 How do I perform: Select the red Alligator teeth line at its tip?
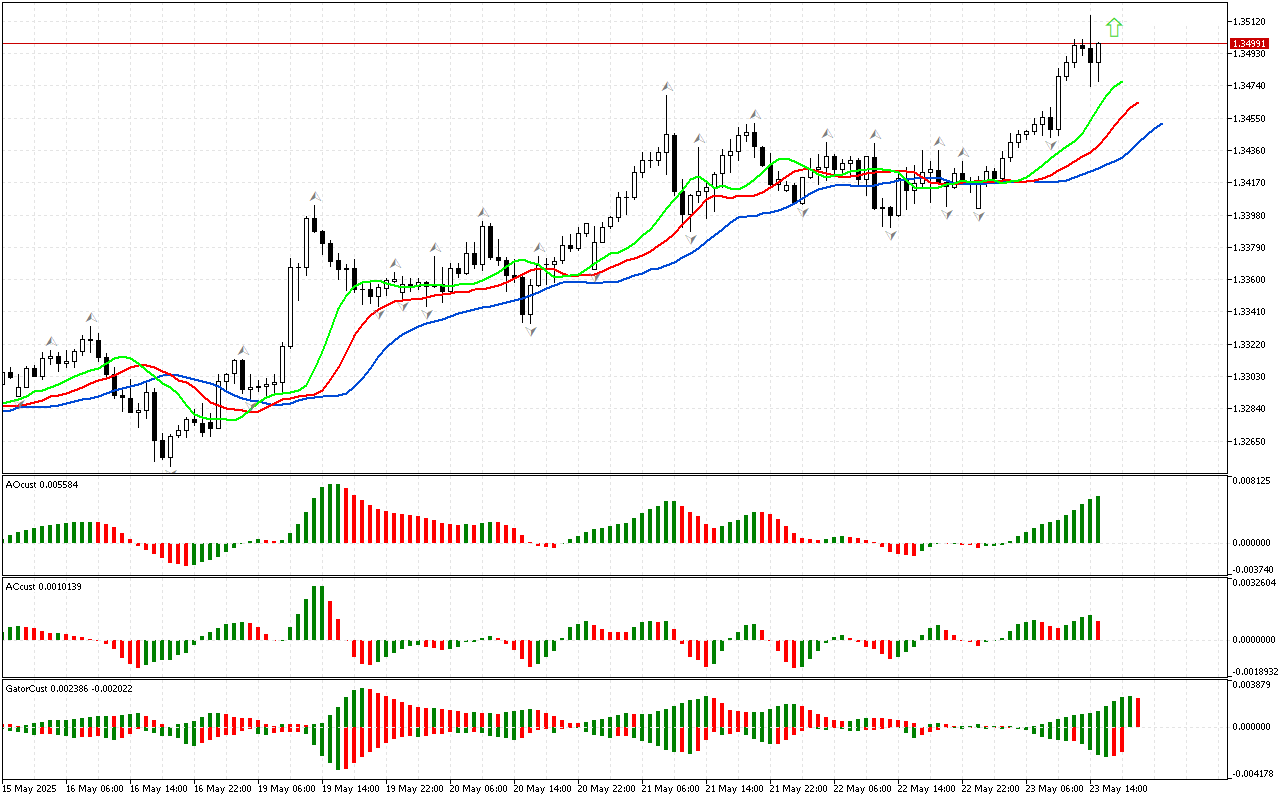pos(1137,103)
